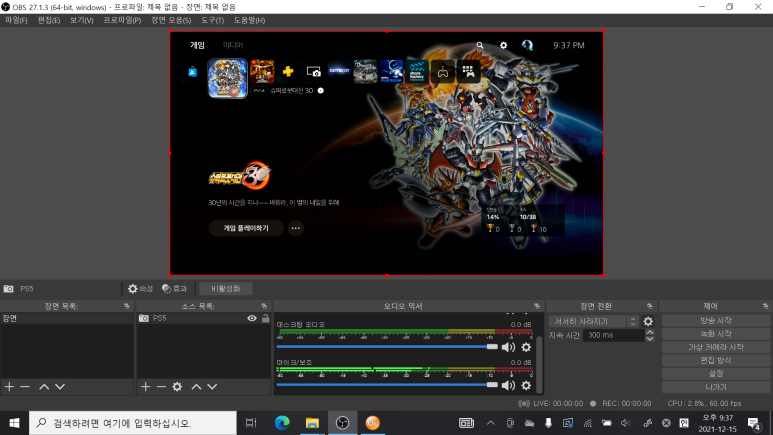773x435 pixels.
Task: Open Microsoft Edge from taskbar
Action: pos(282,423)
